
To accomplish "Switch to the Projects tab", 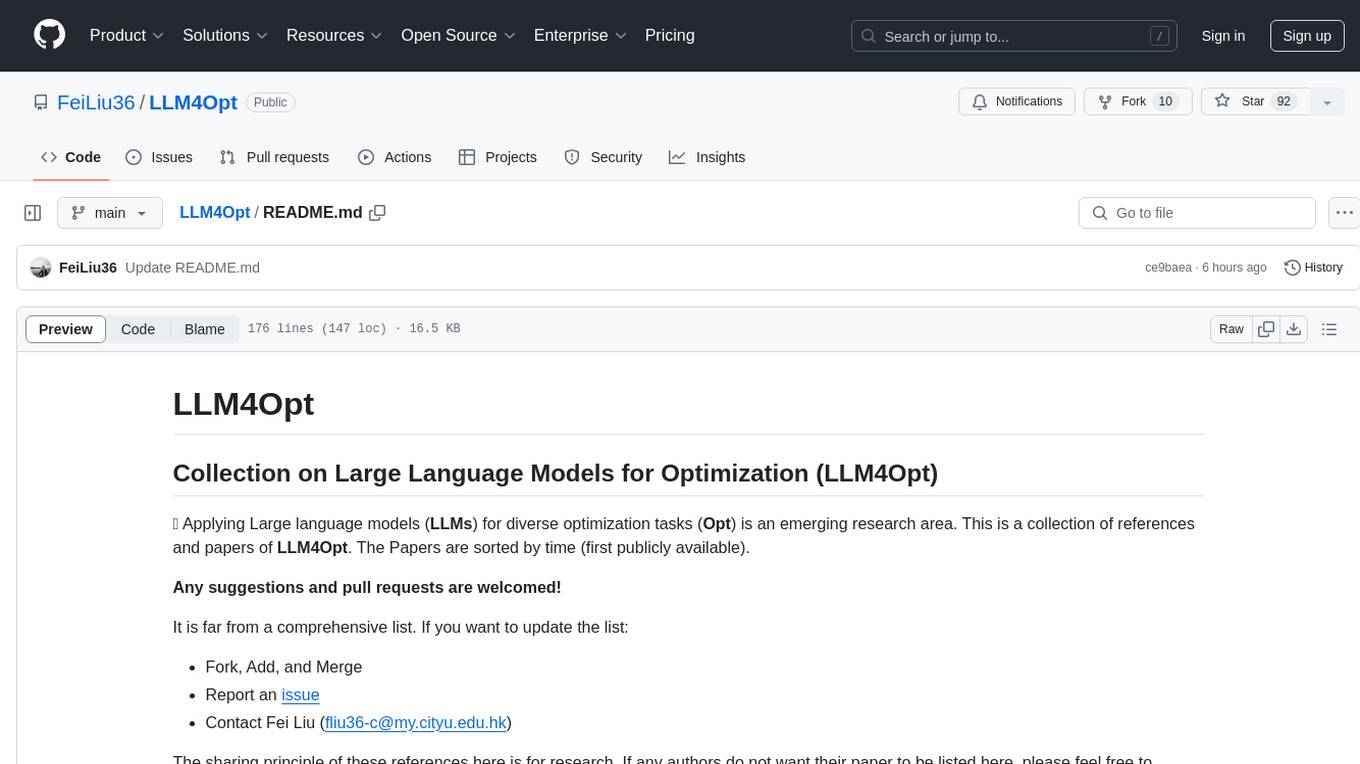I will point(497,157).
